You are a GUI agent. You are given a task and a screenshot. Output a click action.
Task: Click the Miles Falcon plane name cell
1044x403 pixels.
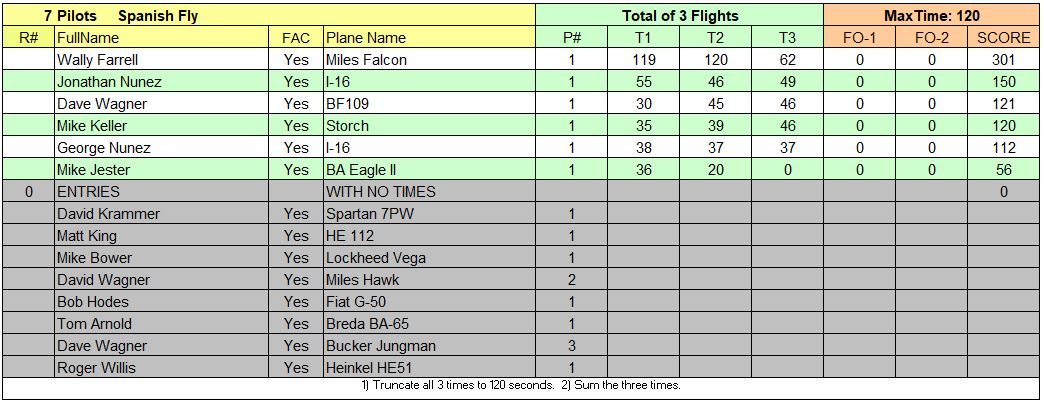tap(429, 59)
